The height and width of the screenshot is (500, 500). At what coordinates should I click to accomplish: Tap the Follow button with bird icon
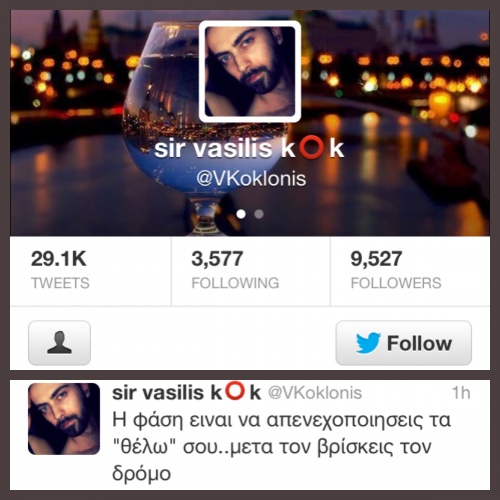pyautogui.click(x=403, y=343)
